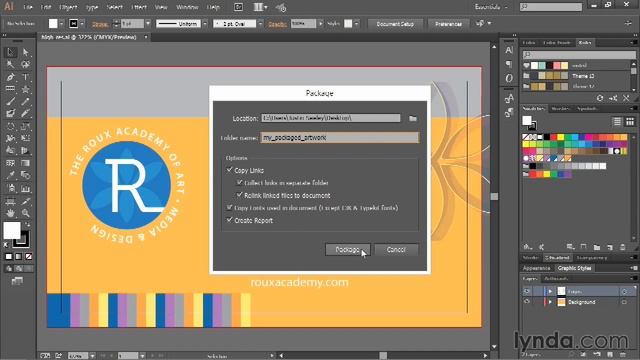Select the Artboard tool
Image resolution: width=640 pixels, height=360 pixels.
pyautogui.click(x=11, y=201)
